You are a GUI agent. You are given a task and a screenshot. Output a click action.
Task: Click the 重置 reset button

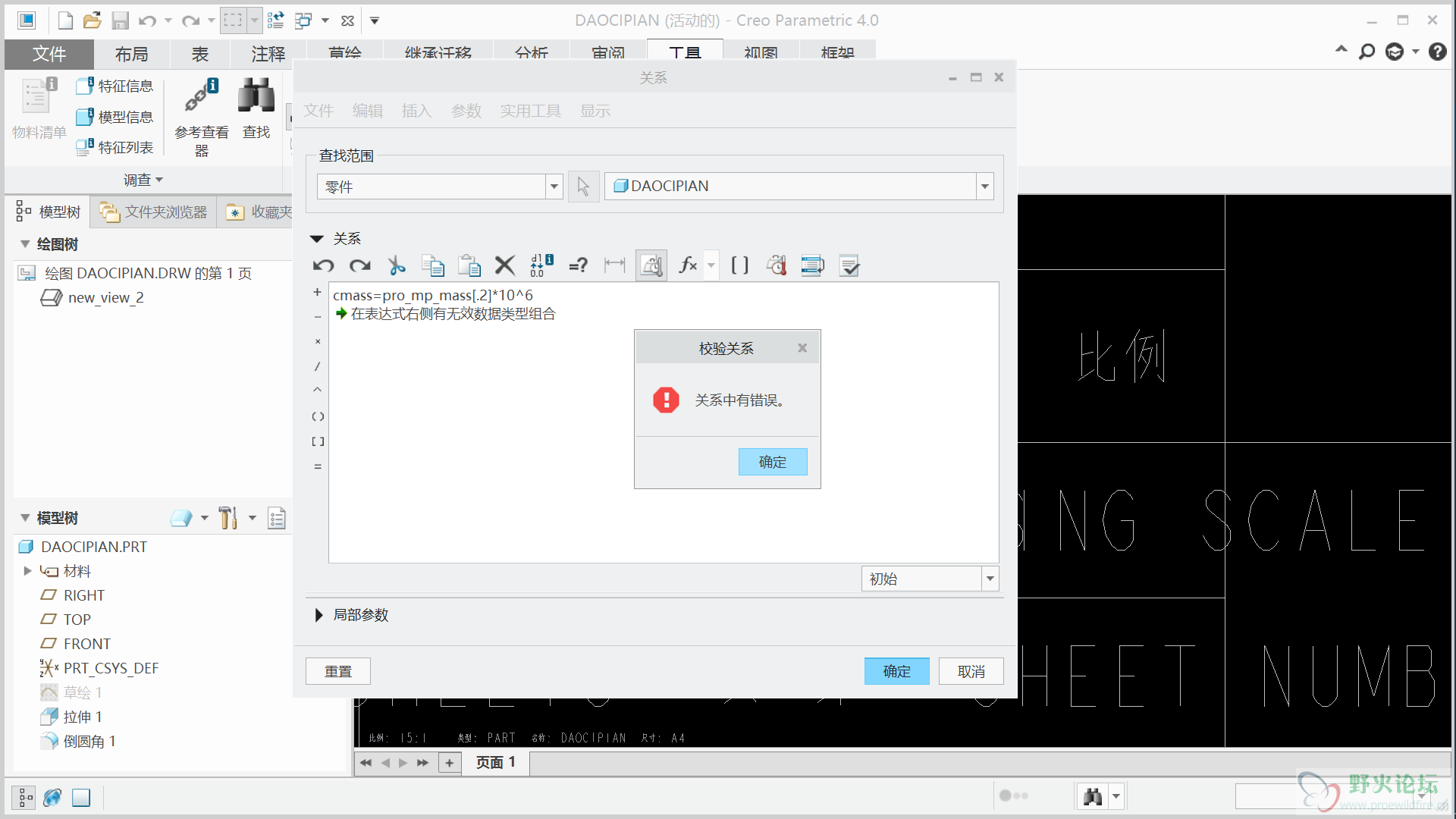[x=338, y=671]
